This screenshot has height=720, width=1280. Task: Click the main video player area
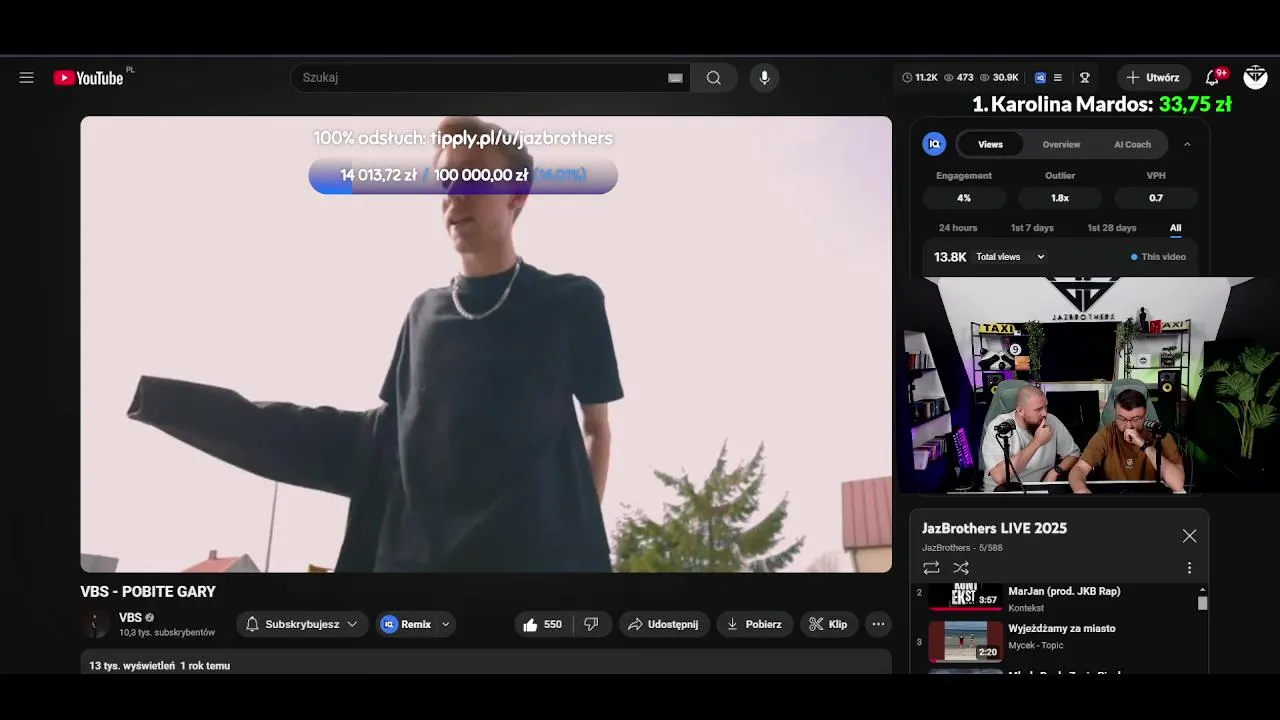click(486, 344)
